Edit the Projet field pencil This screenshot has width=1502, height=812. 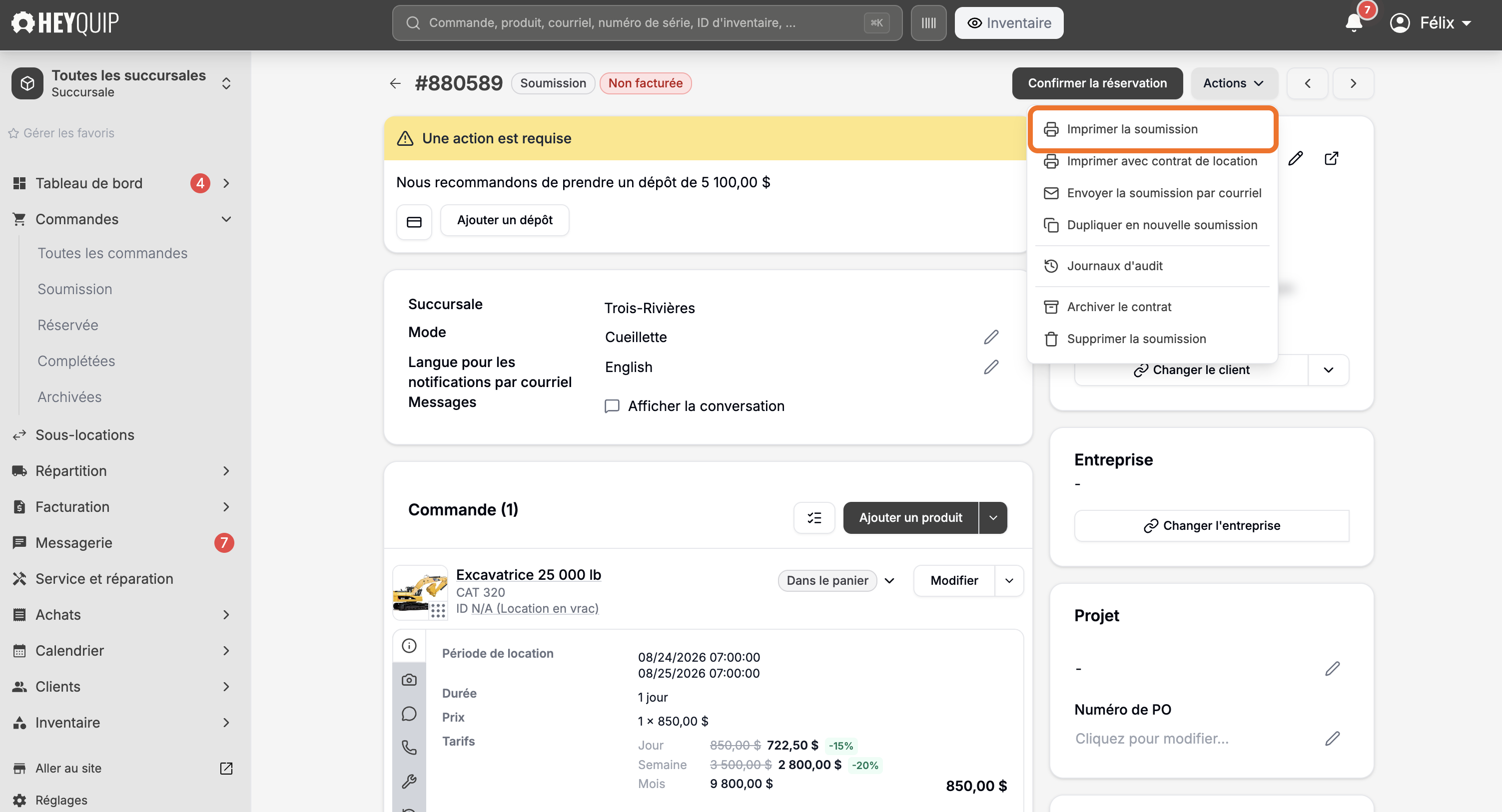(x=1332, y=669)
